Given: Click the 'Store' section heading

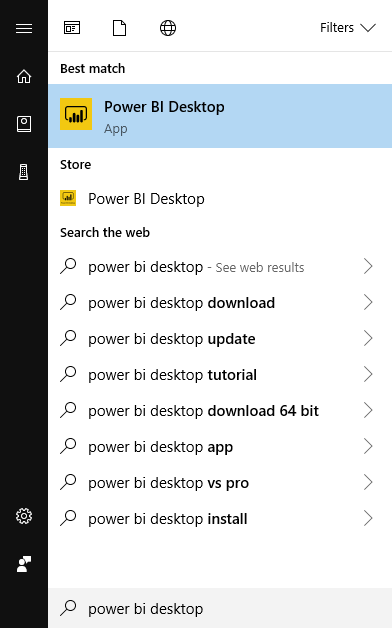Looking at the screenshot, I should click(75, 164).
